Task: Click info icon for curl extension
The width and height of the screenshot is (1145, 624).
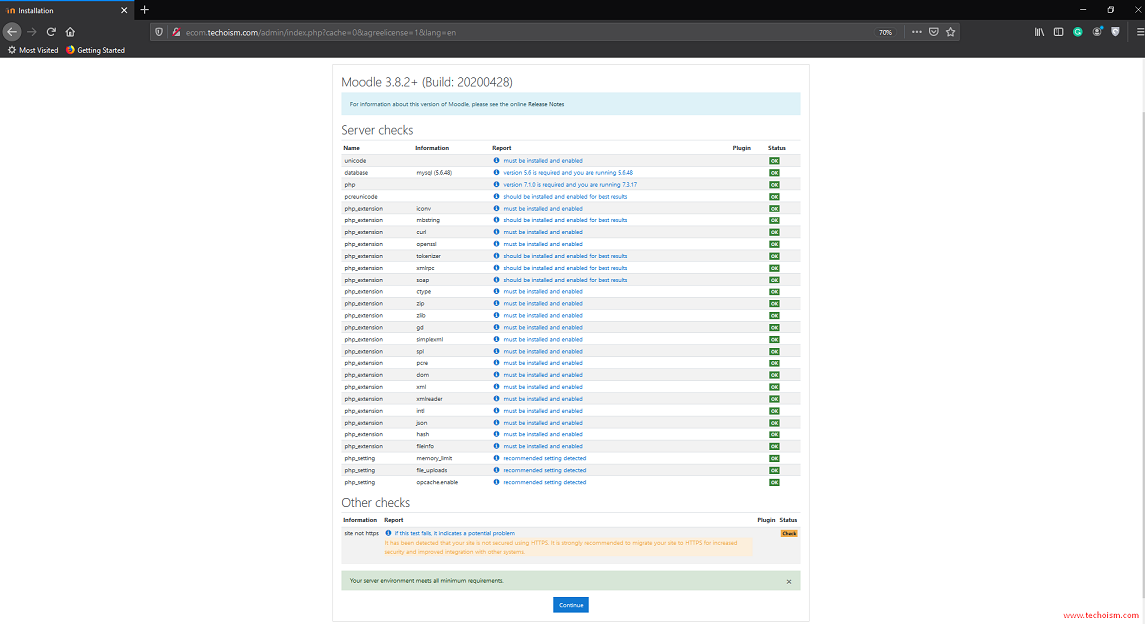Action: [x=497, y=232]
